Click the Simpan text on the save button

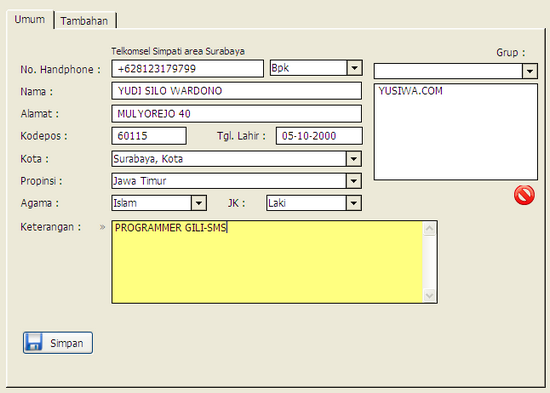point(67,343)
